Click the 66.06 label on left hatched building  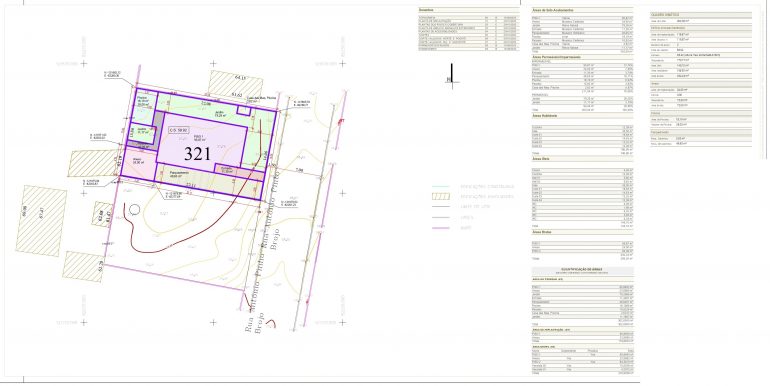pyautogui.click(x=26, y=212)
